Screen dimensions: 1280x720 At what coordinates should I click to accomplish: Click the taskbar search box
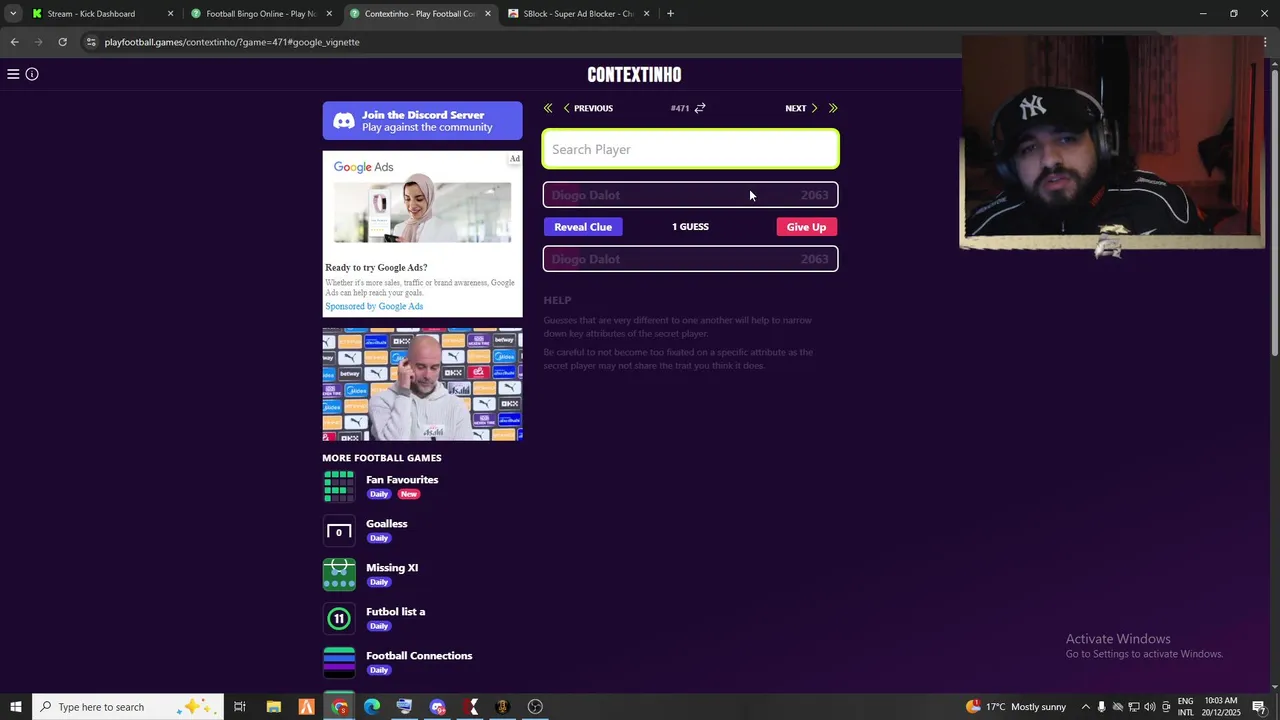pos(128,707)
